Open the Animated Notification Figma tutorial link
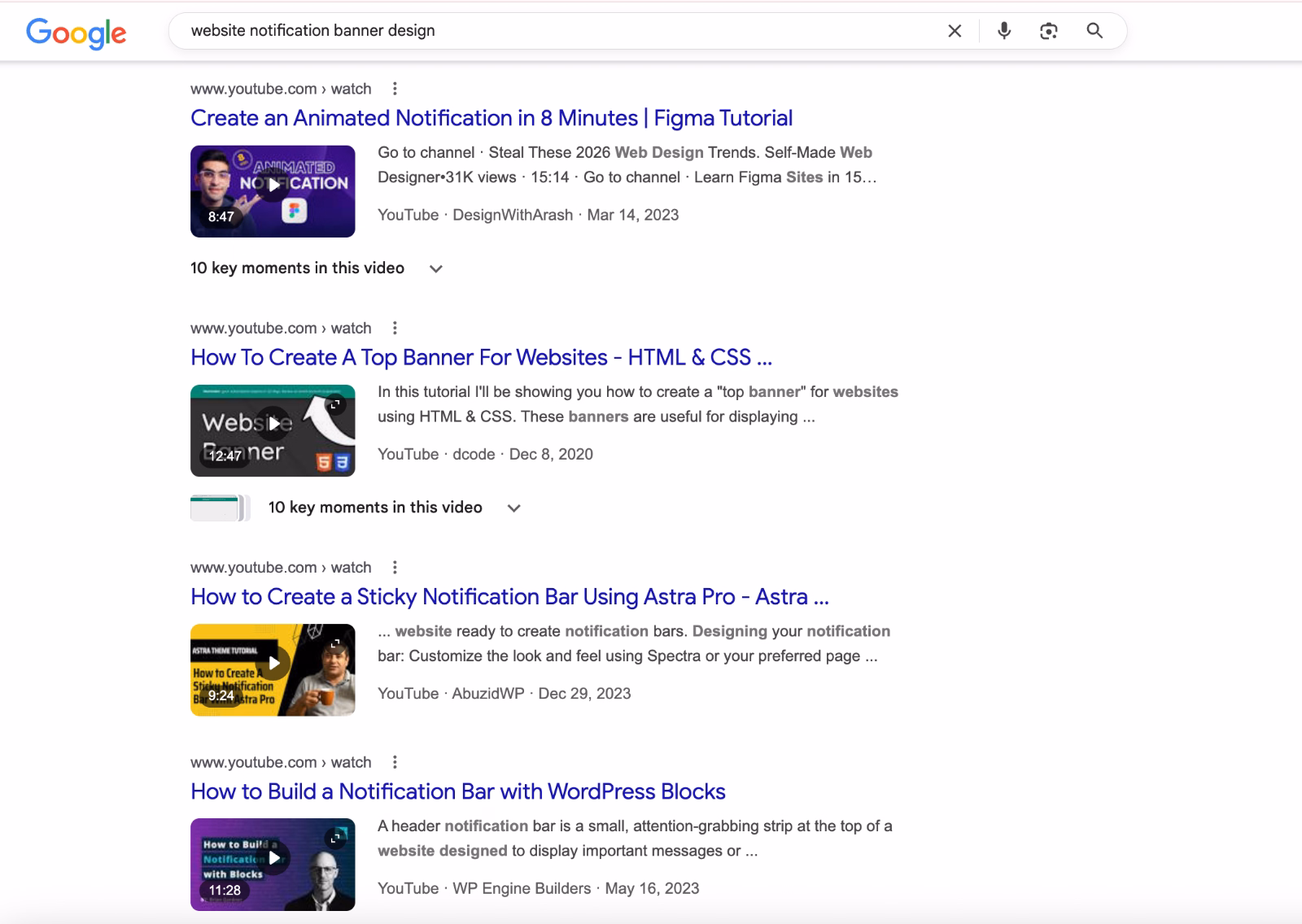1302x924 pixels. (490, 118)
